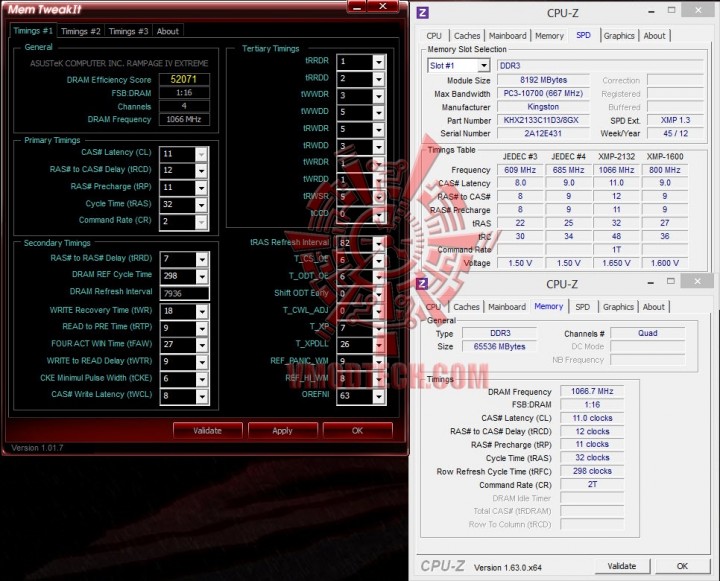Click the CPU-Z logo icon in the Memory window
720x581 pixels.
coord(422,283)
